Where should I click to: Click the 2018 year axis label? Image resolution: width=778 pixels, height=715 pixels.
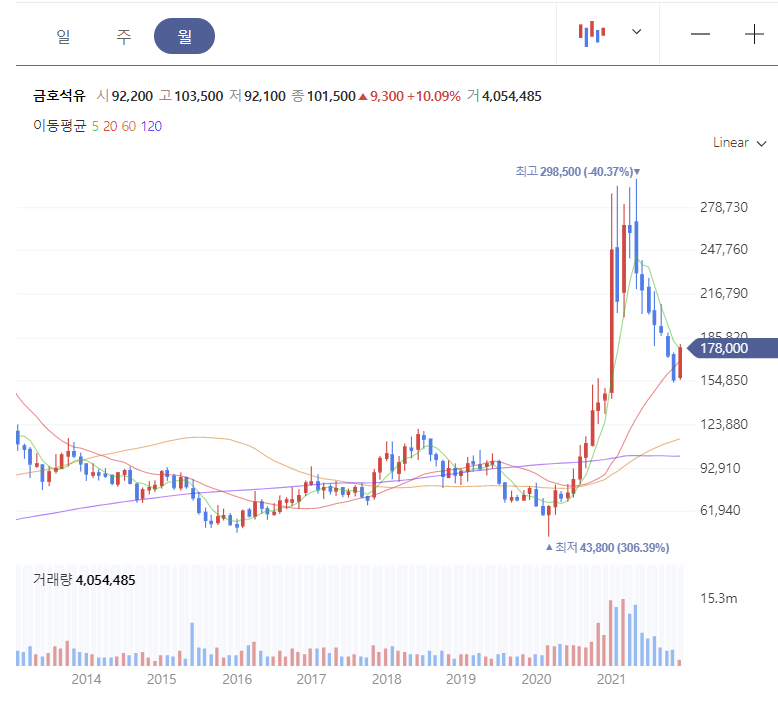(x=387, y=679)
